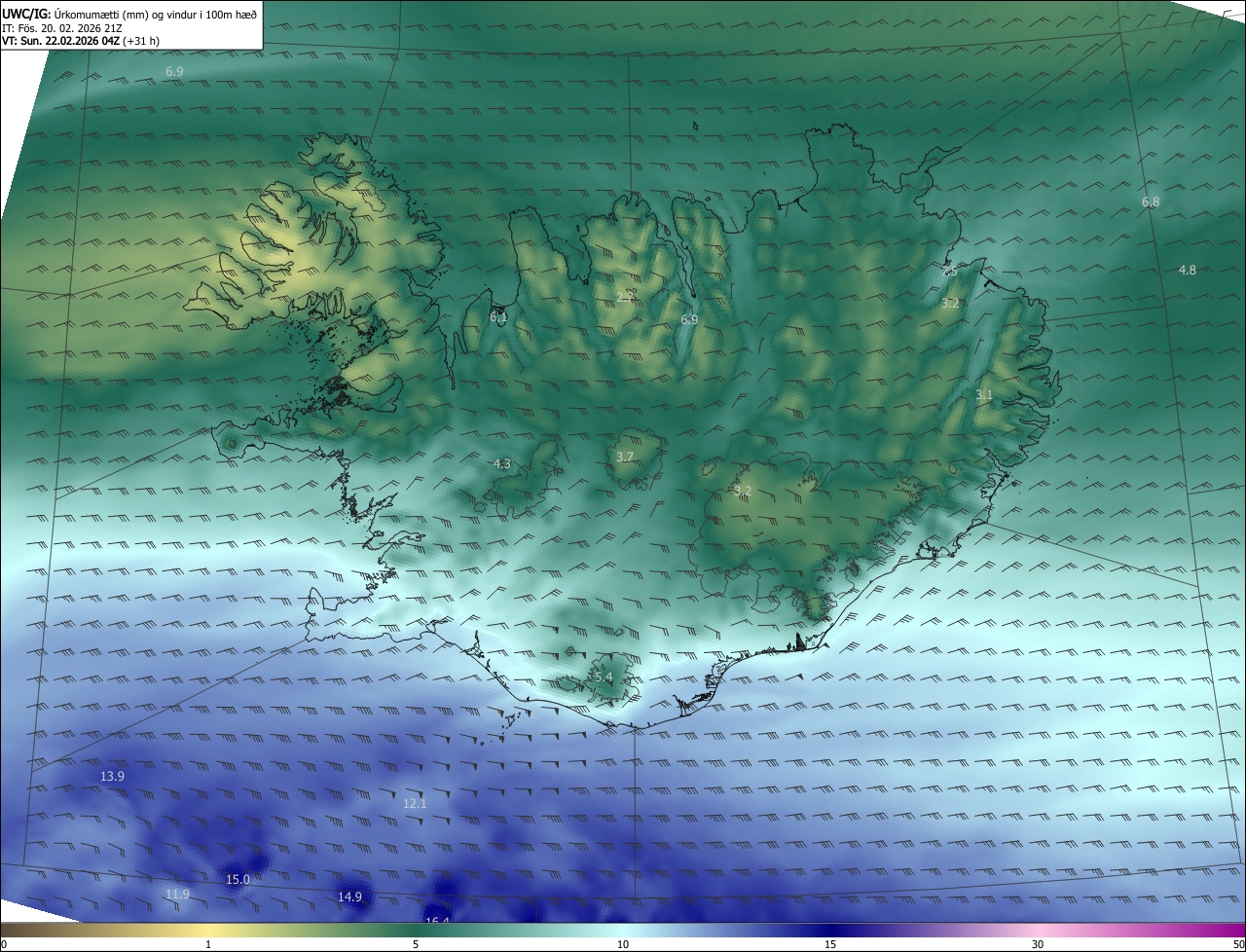Image resolution: width=1246 pixels, height=952 pixels.
Task: Click the 15.0 value label on the map
Action: click(x=238, y=879)
